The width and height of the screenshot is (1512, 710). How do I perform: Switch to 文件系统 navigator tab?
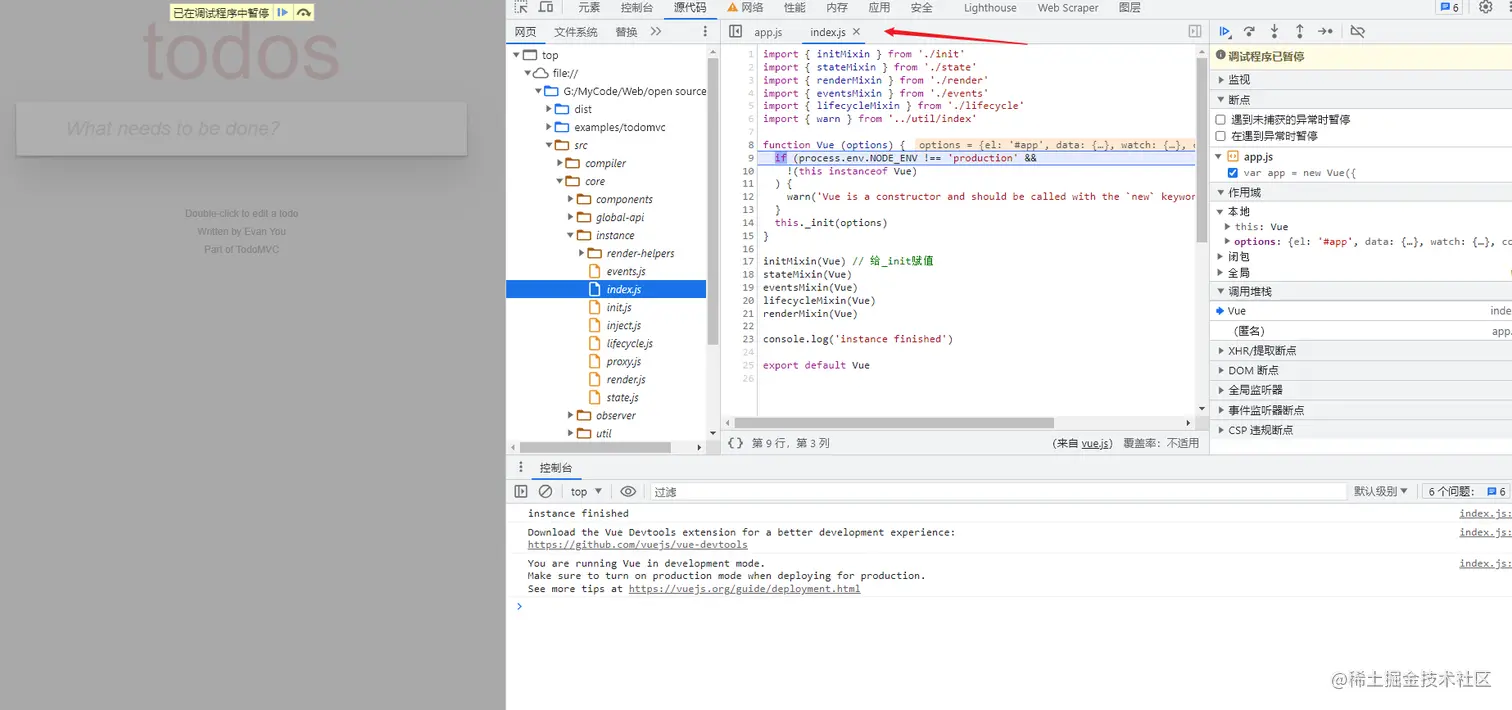[576, 32]
